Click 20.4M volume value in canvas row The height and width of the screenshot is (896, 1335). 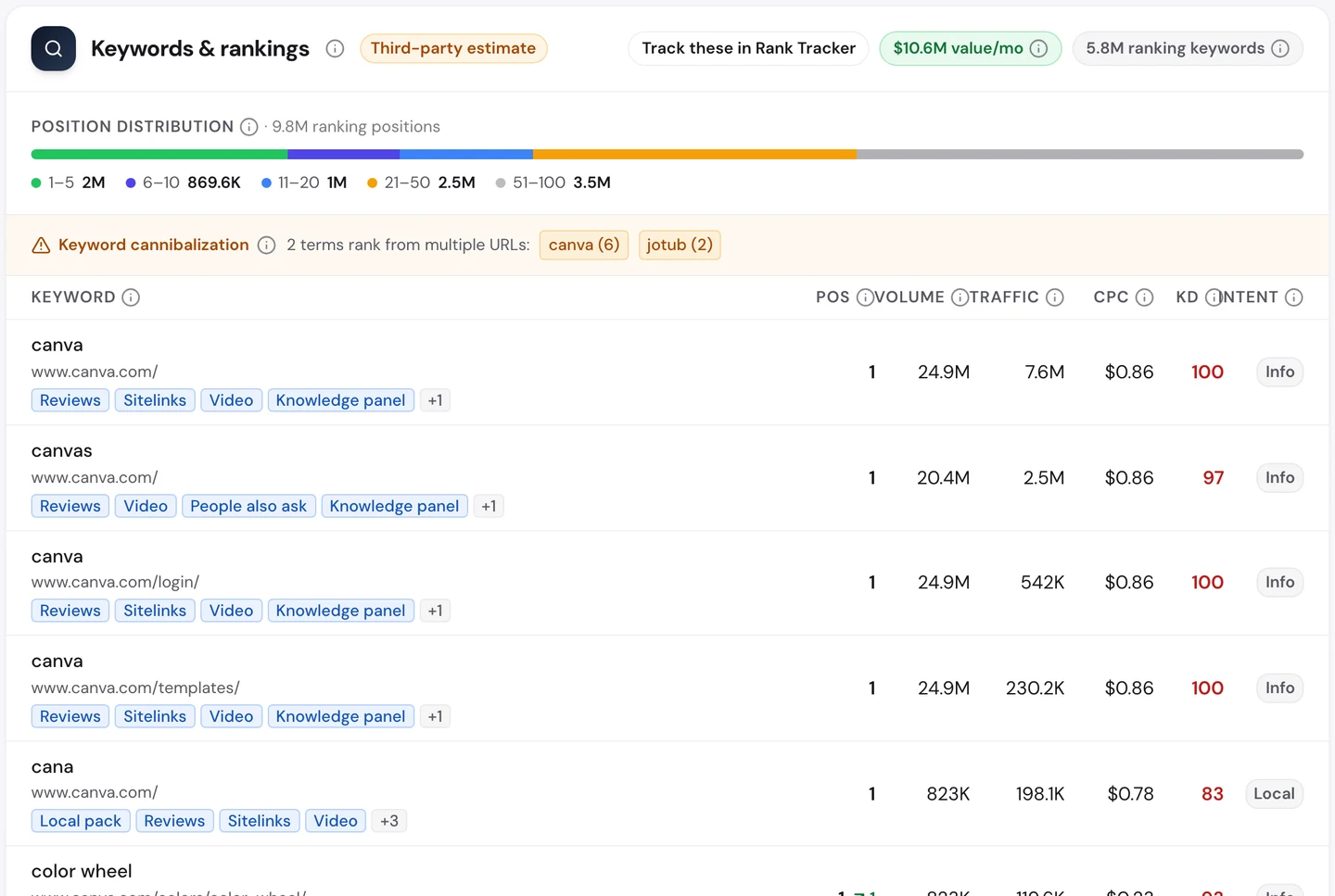click(x=943, y=478)
